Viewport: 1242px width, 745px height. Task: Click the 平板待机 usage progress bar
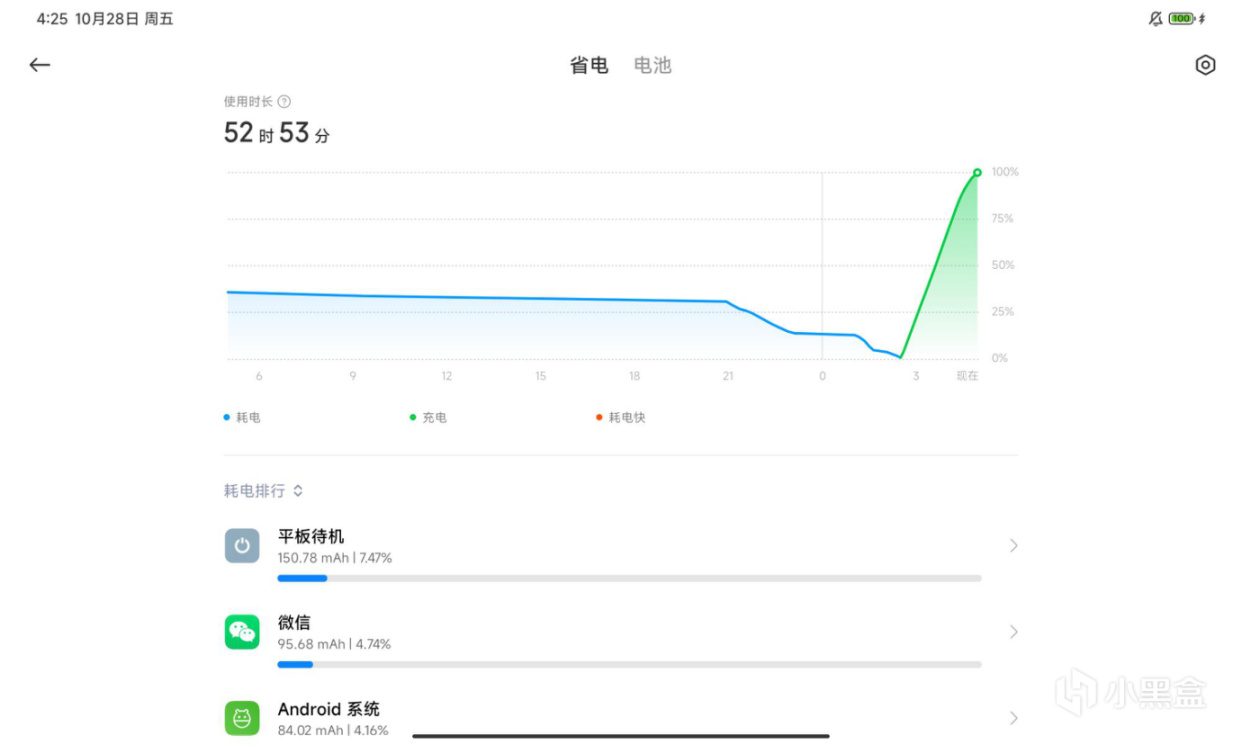[629, 578]
